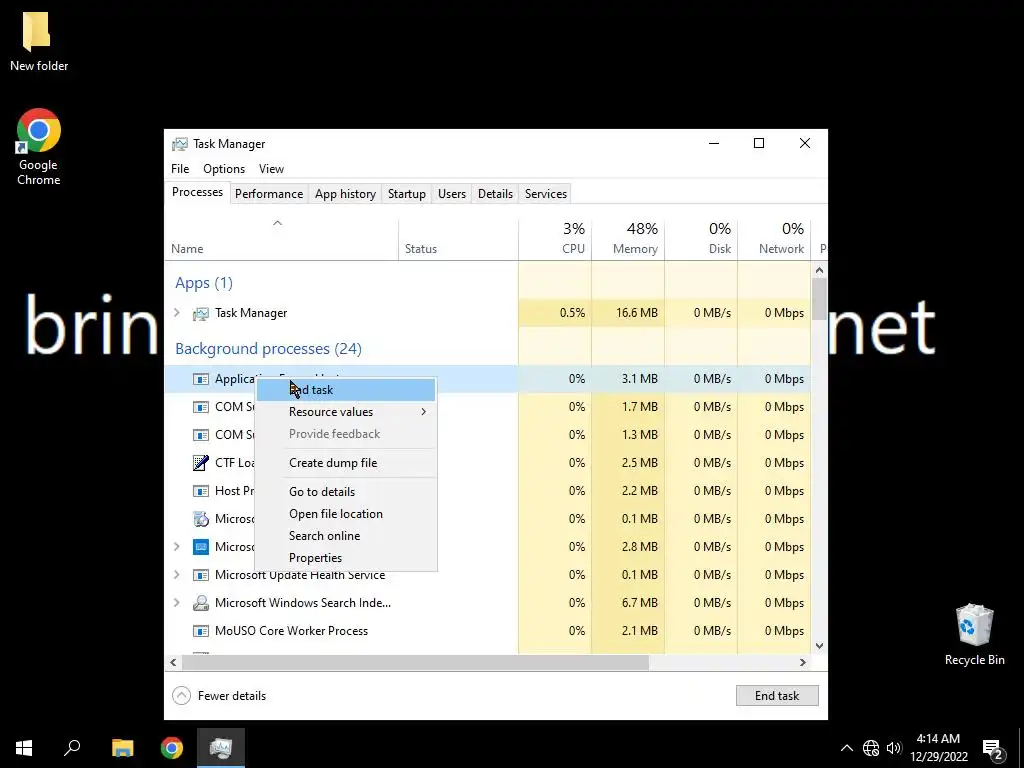Show hidden tray icons arrow
Screen dimensions: 1024x768
pyautogui.click(x=846, y=748)
